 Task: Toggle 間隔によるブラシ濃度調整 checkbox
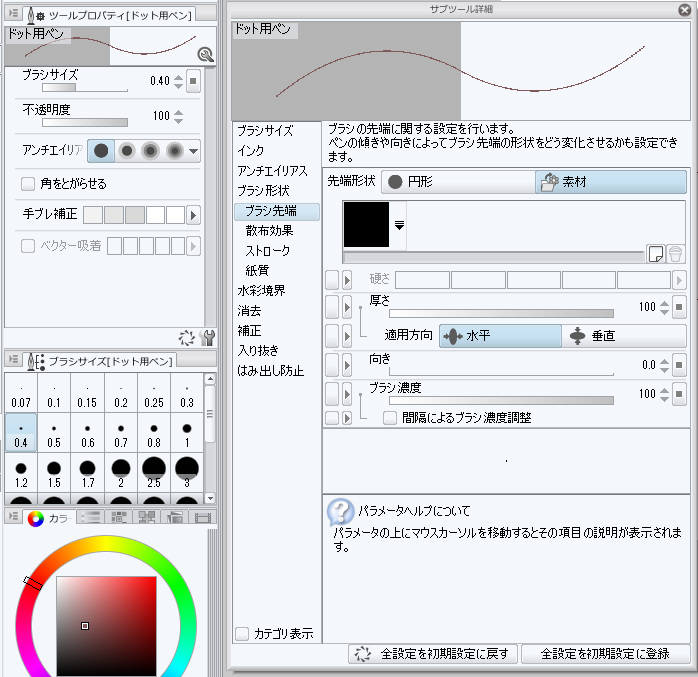click(391, 417)
